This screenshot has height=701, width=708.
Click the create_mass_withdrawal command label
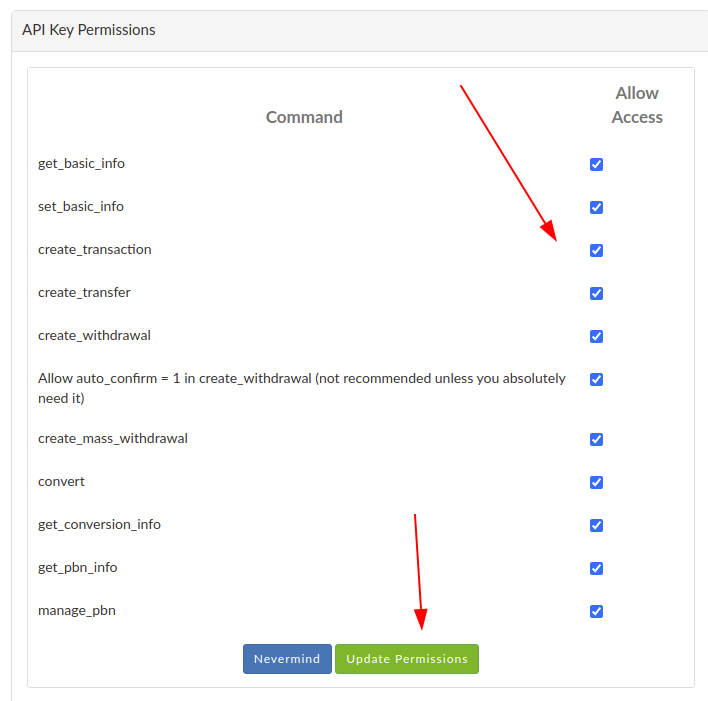click(113, 438)
